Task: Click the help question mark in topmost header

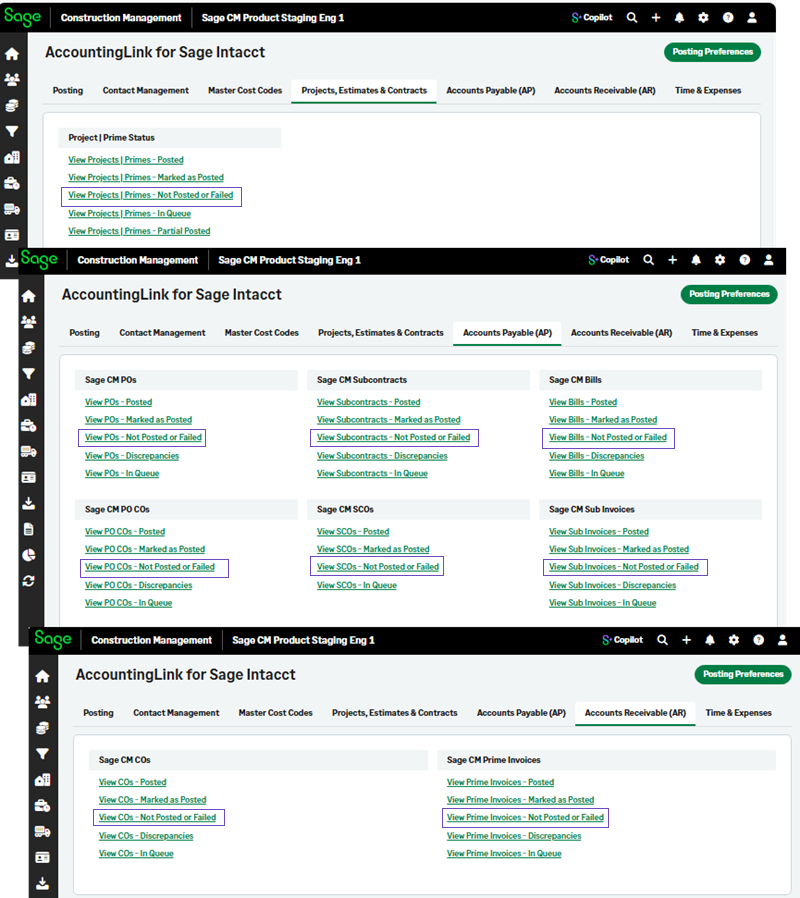Action: pos(727,18)
